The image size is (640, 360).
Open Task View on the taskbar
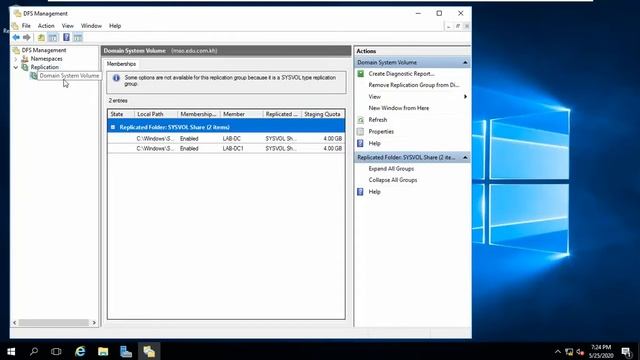coord(56,351)
